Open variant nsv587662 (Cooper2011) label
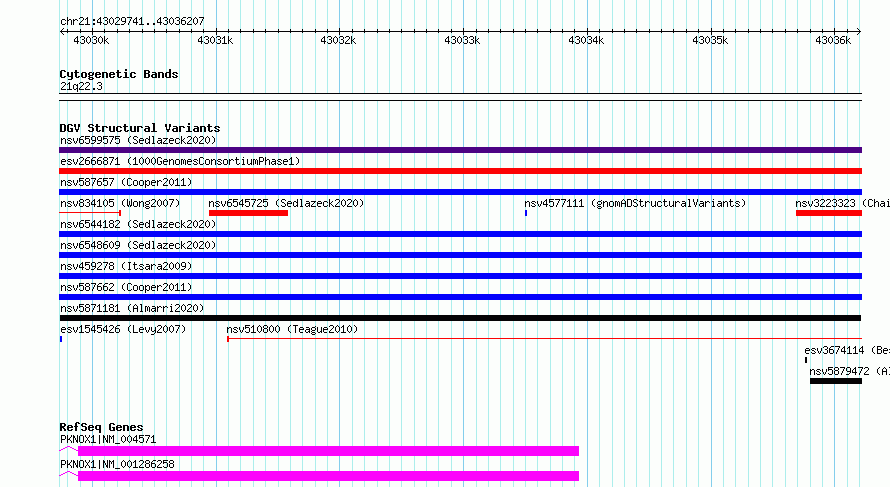This screenshot has width=890, height=487. [x=126, y=287]
